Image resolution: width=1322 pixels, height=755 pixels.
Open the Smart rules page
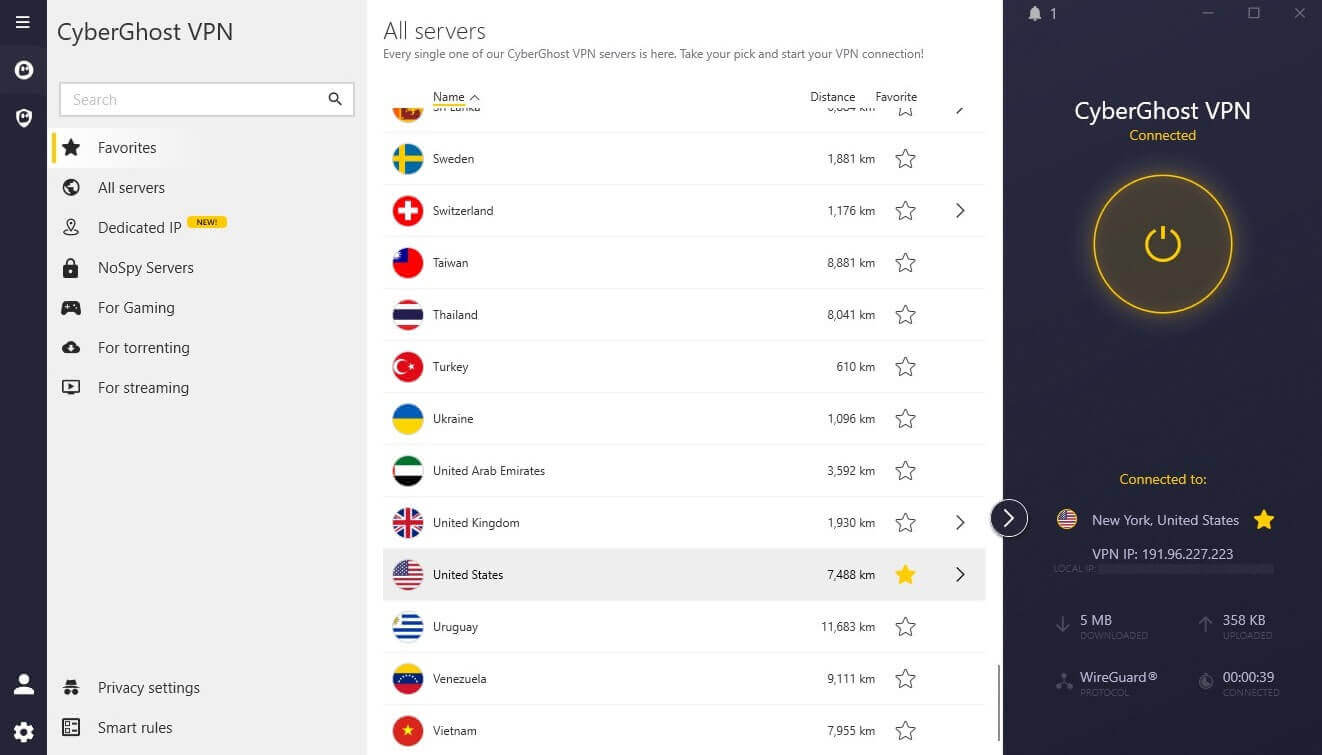[x=134, y=727]
